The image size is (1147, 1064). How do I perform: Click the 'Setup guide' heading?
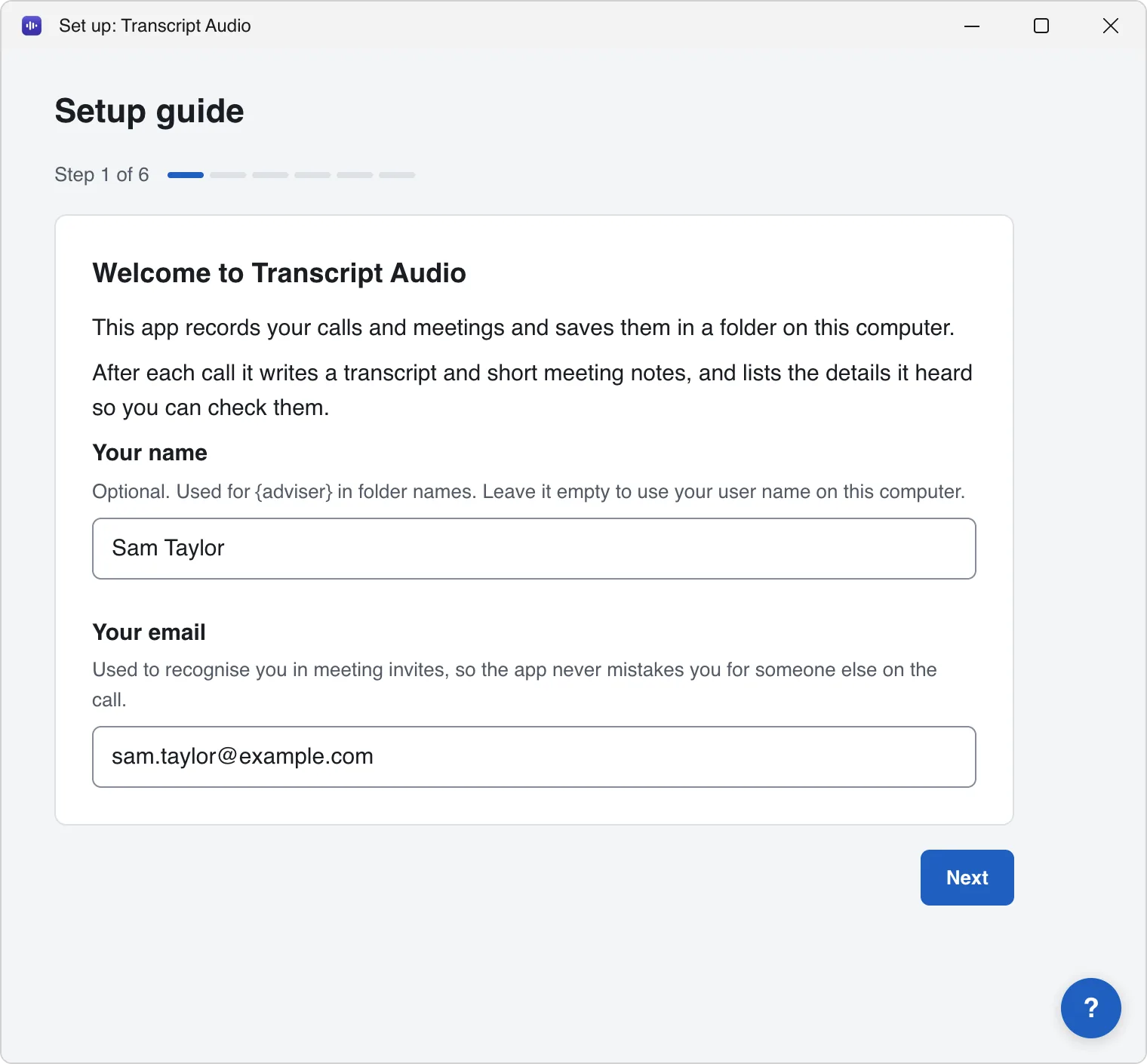149,111
